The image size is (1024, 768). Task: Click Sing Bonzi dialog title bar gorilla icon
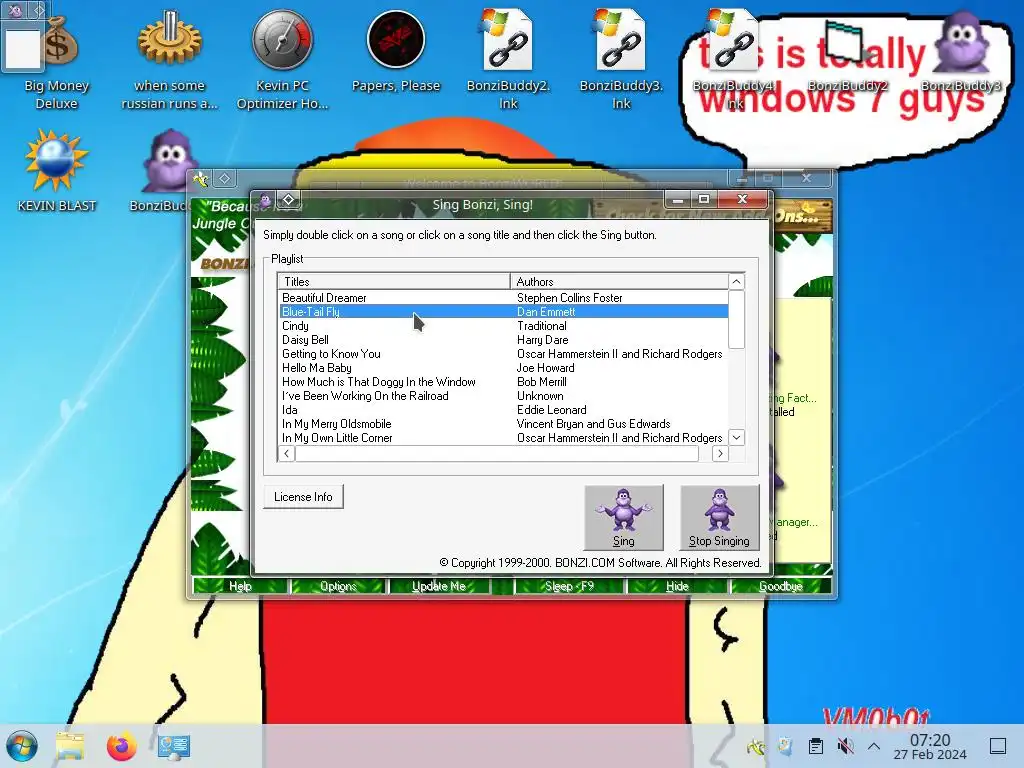coord(265,199)
